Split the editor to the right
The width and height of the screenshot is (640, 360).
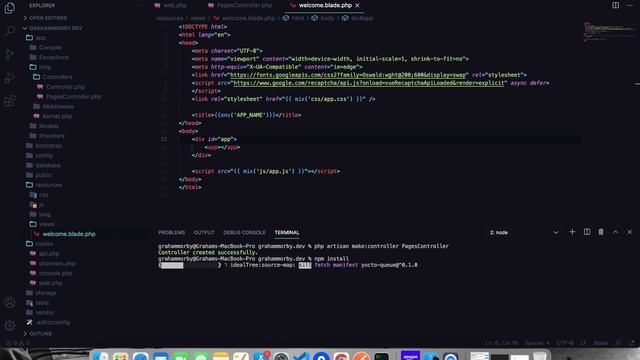(x=616, y=5)
